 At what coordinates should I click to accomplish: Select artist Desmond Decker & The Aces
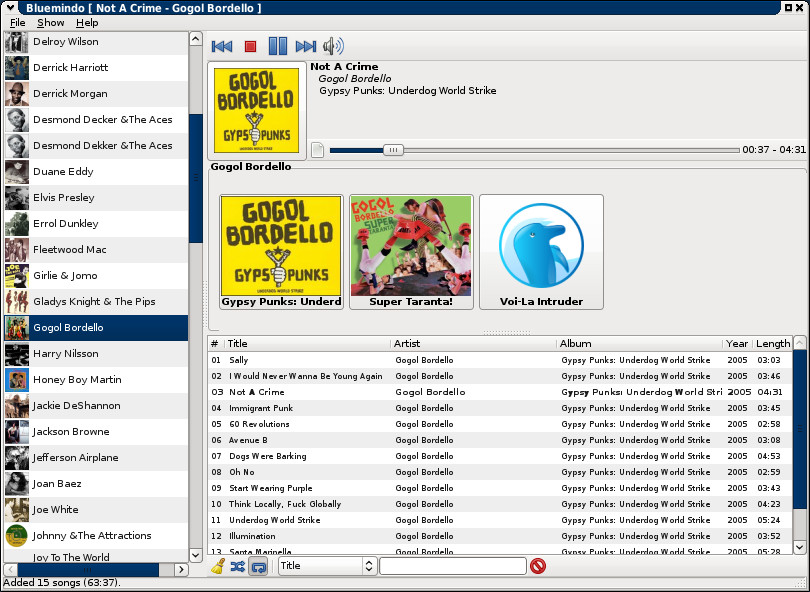96,119
